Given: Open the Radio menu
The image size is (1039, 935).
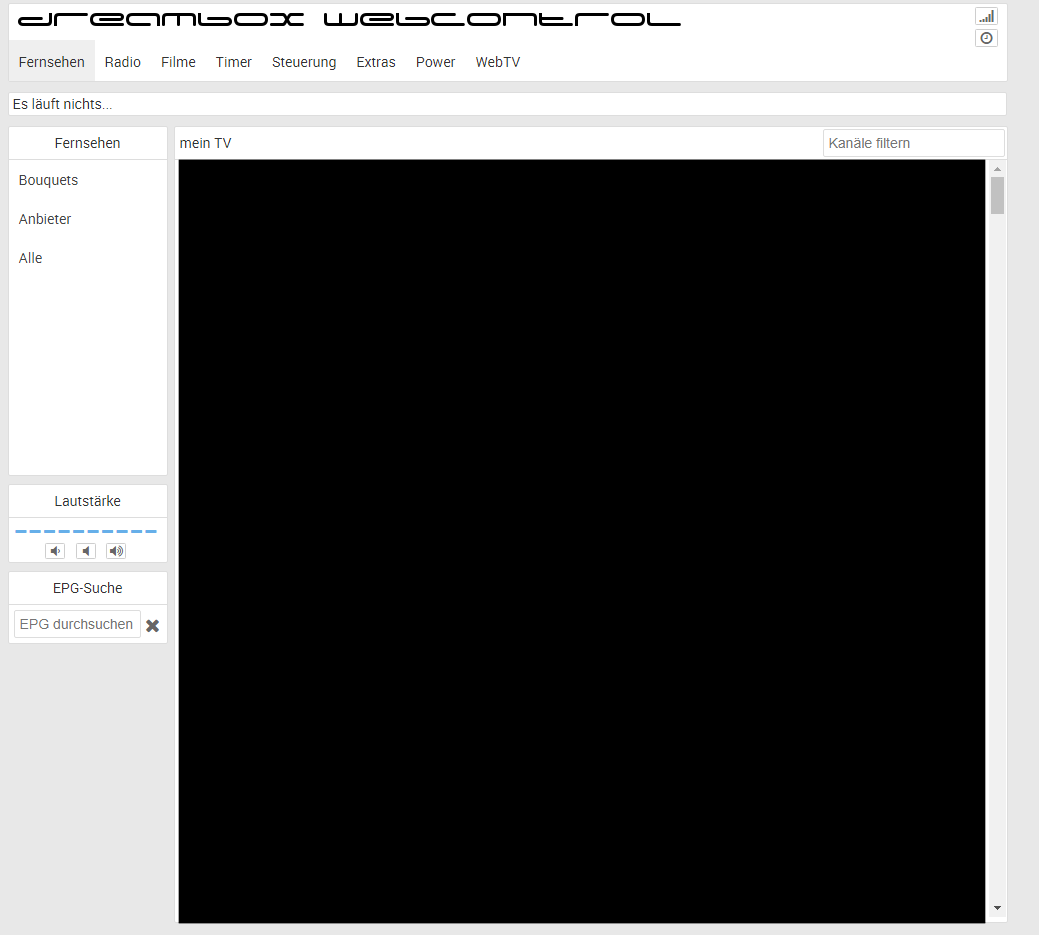Looking at the screenshot, I should 123,62.
